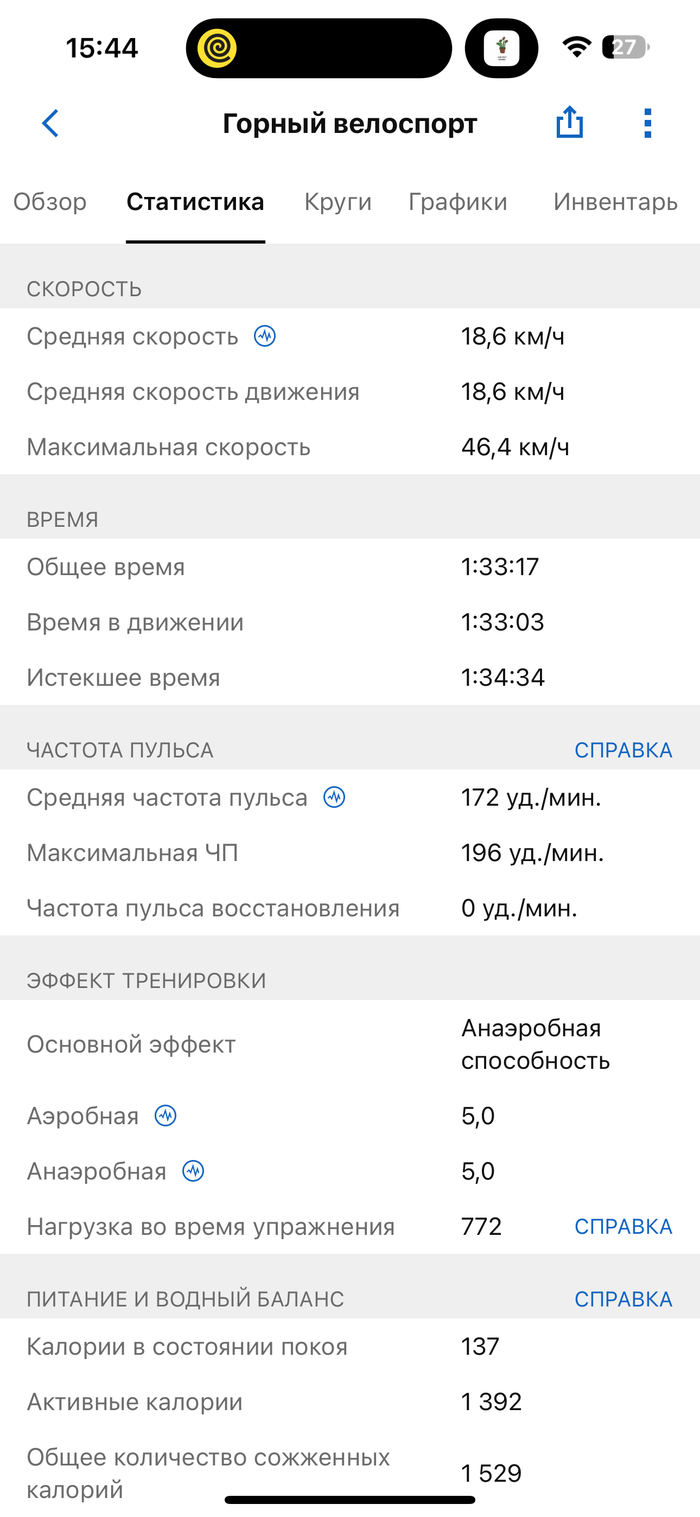Tap СПРАВКА next to Нагрузка во время упражнения
The height and width of the screenshot is (1517, 700).
point(623,1227)
